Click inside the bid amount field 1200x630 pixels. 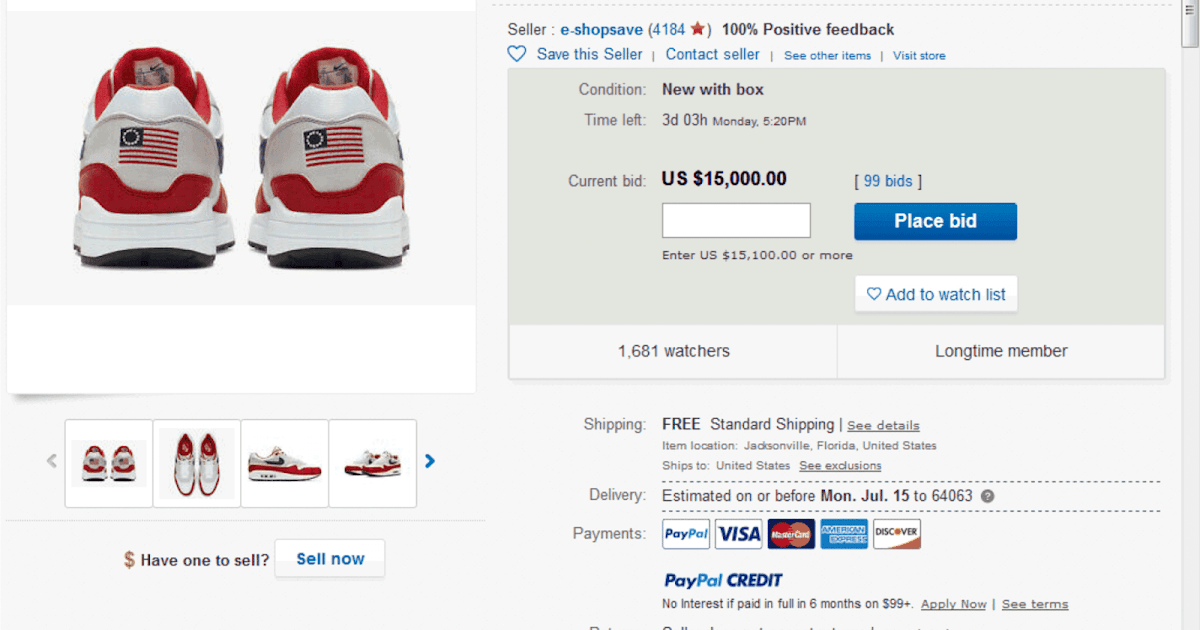[736, 220]
